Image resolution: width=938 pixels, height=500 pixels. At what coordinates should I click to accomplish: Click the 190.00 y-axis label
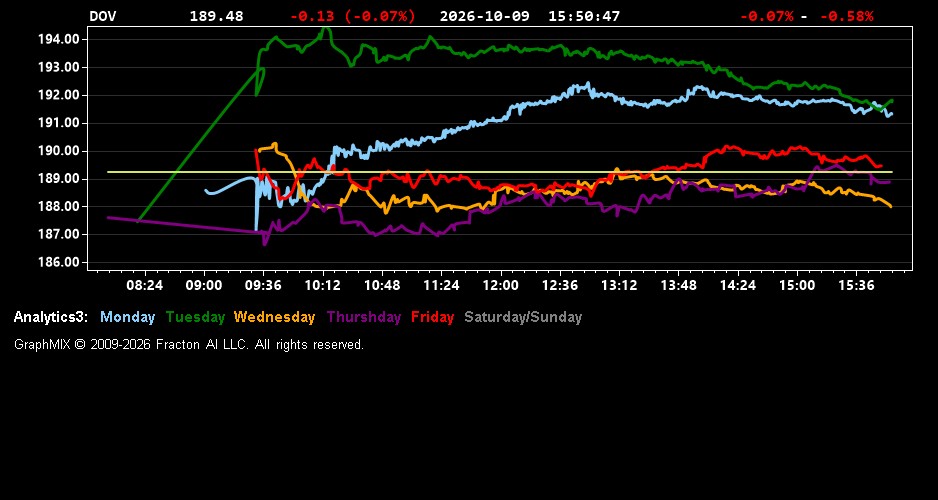[59, 151]
